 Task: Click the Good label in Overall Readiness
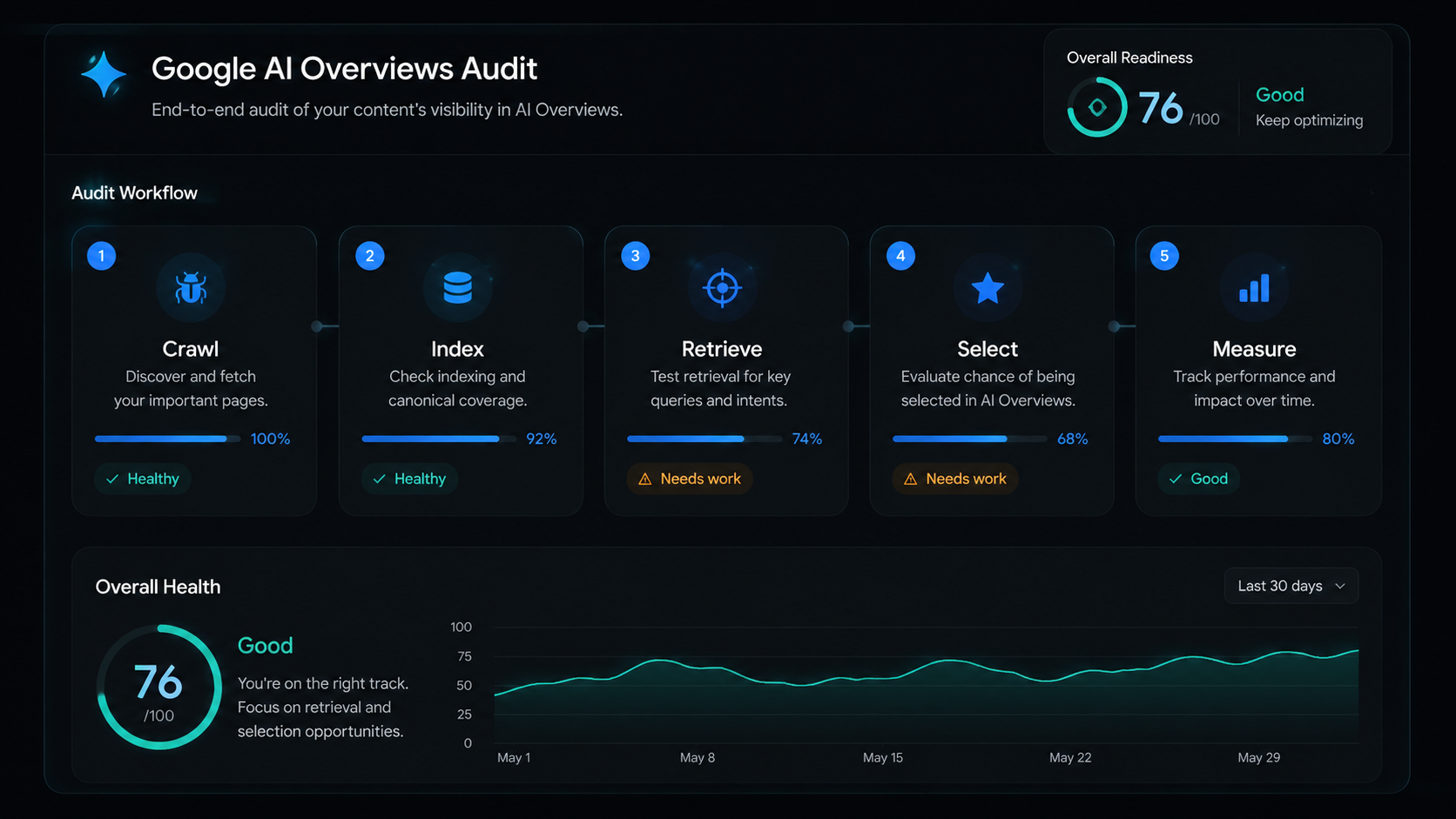[1279, 94]
